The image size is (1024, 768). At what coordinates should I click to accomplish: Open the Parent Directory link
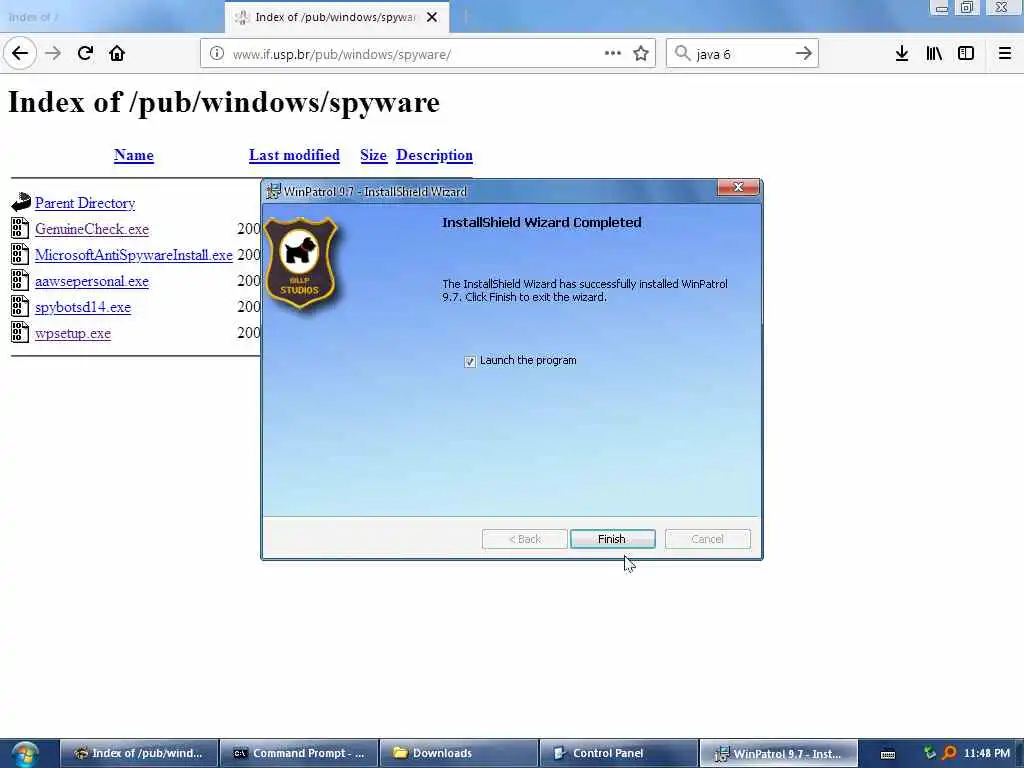coord(85,203)
